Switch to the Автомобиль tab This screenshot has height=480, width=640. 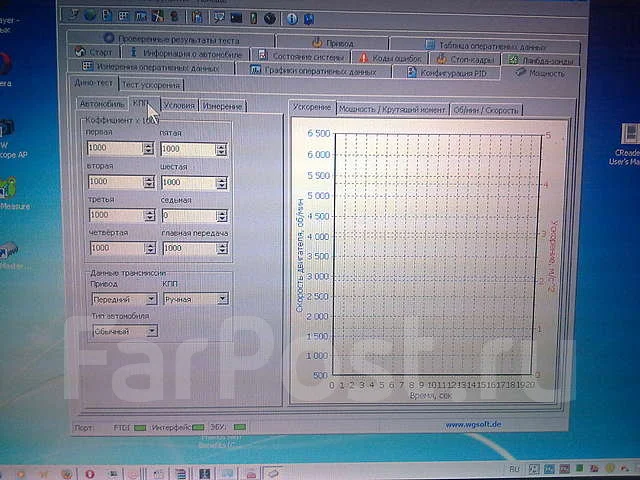(x=102, y=104)
